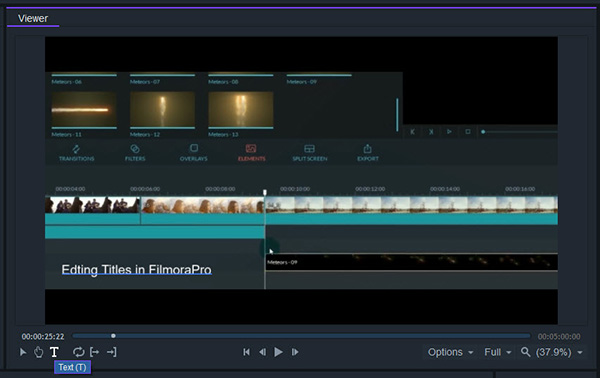600x378 pixels.
Task: Click embedded player progress slider dot
Action: 483,132
